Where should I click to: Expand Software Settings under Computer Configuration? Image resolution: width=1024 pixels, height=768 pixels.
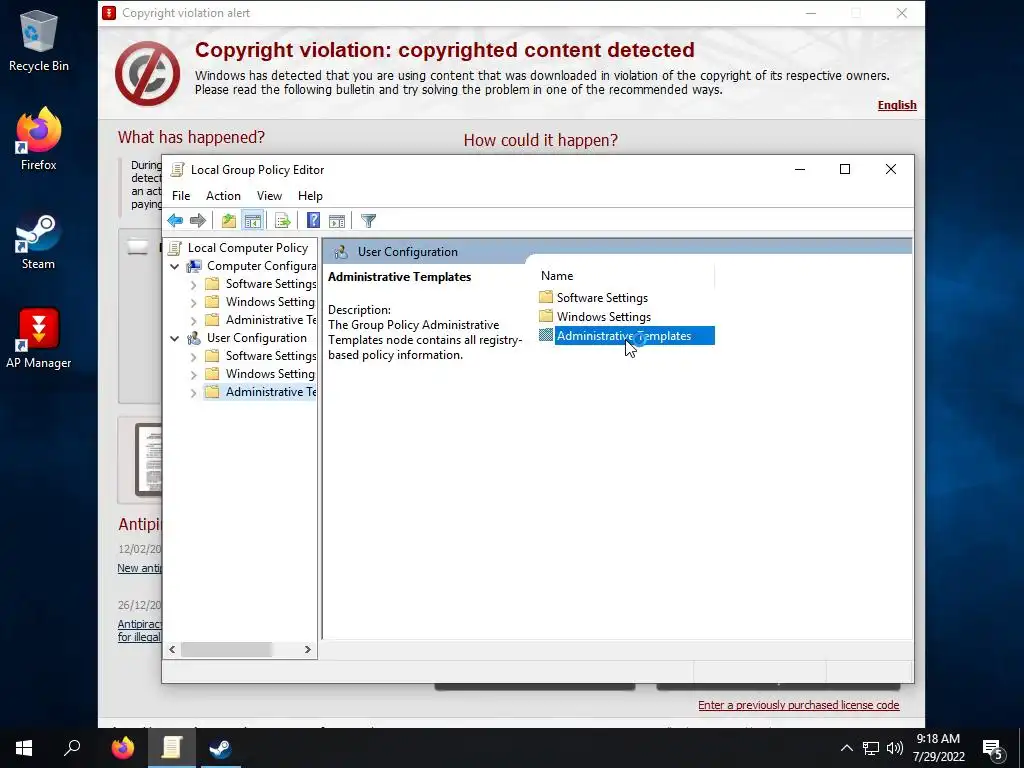193,285
